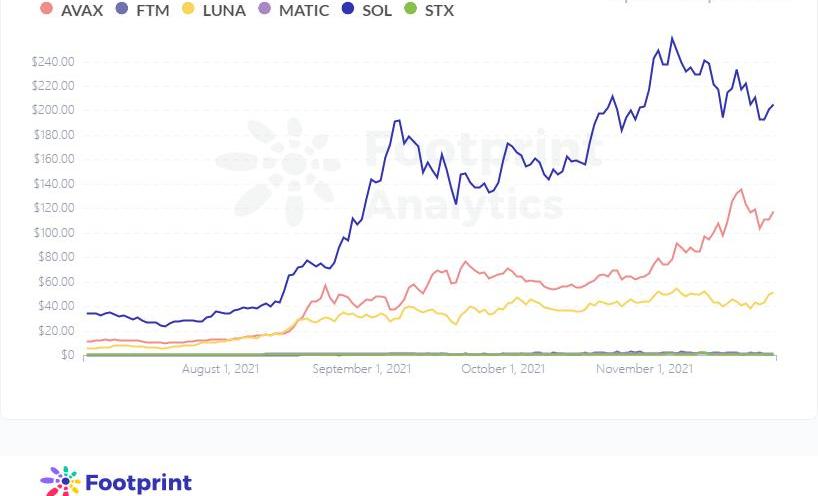
Task: Toggle the SOL dark blue legend dot
Action: coord(348,8)
